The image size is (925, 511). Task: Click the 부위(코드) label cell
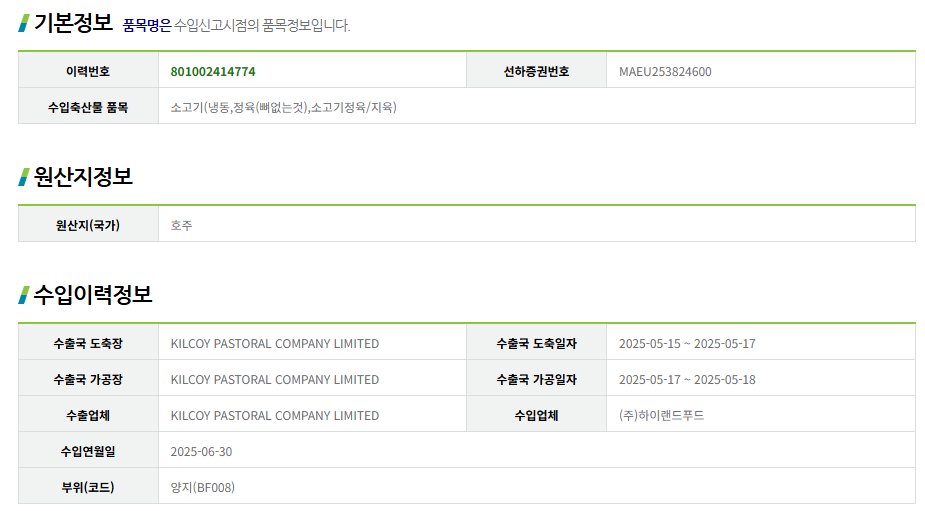(x=88, y=487)
